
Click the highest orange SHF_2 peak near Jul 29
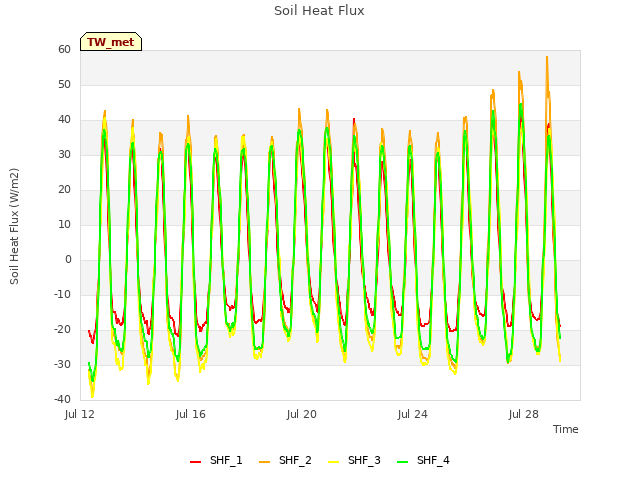[x=547, y=58]
